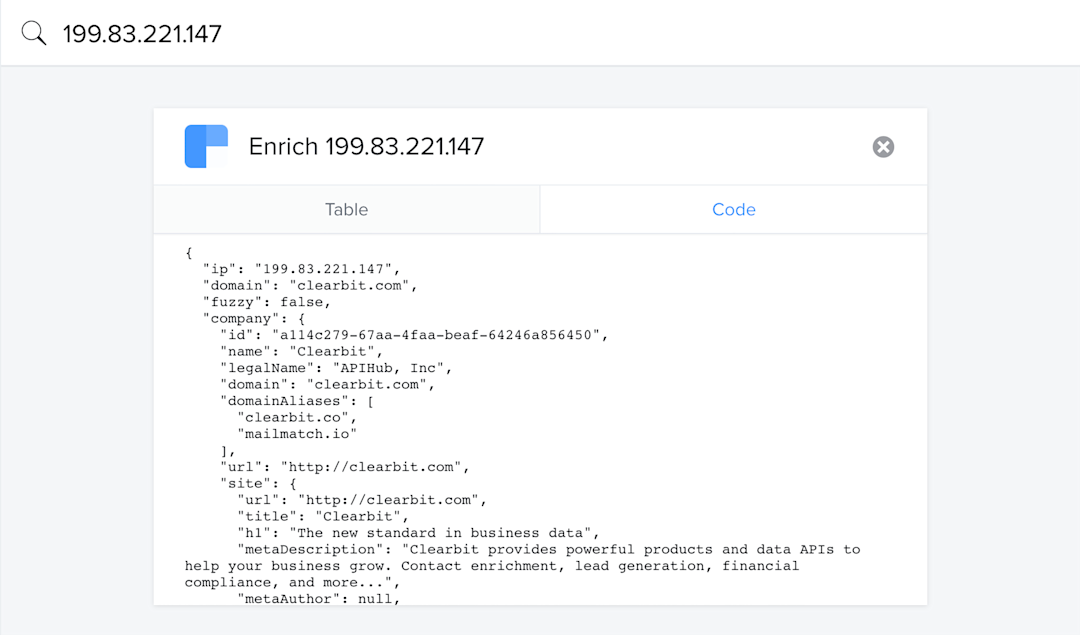The height and width of the screenshot is (635, 1080).
Task: Click the "legalName": "APIHub, Inc" line
Action: [x=336, y=368]
